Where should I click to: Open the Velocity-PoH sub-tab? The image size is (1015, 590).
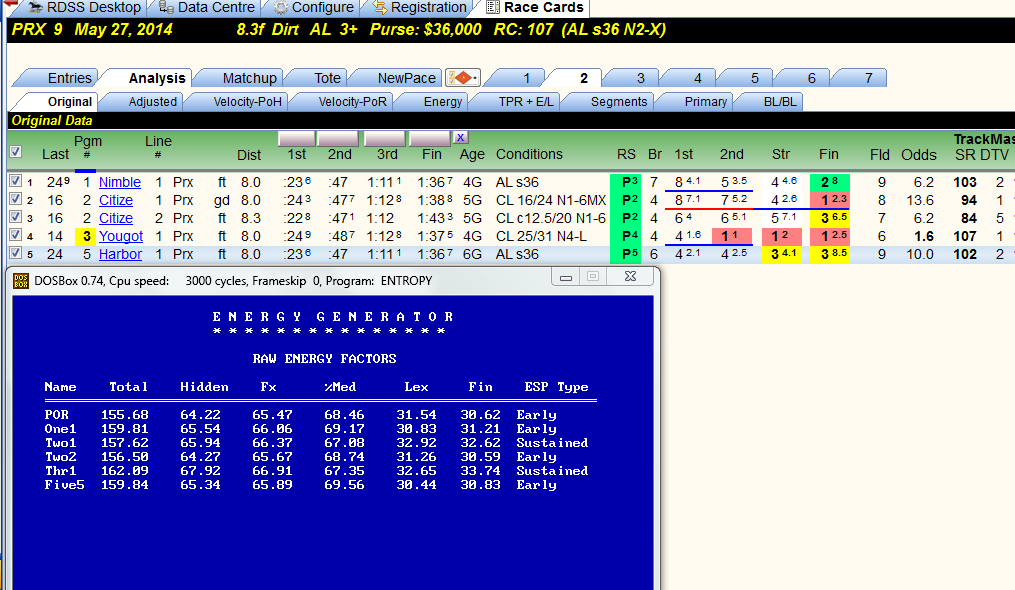(x=237, y=102)
